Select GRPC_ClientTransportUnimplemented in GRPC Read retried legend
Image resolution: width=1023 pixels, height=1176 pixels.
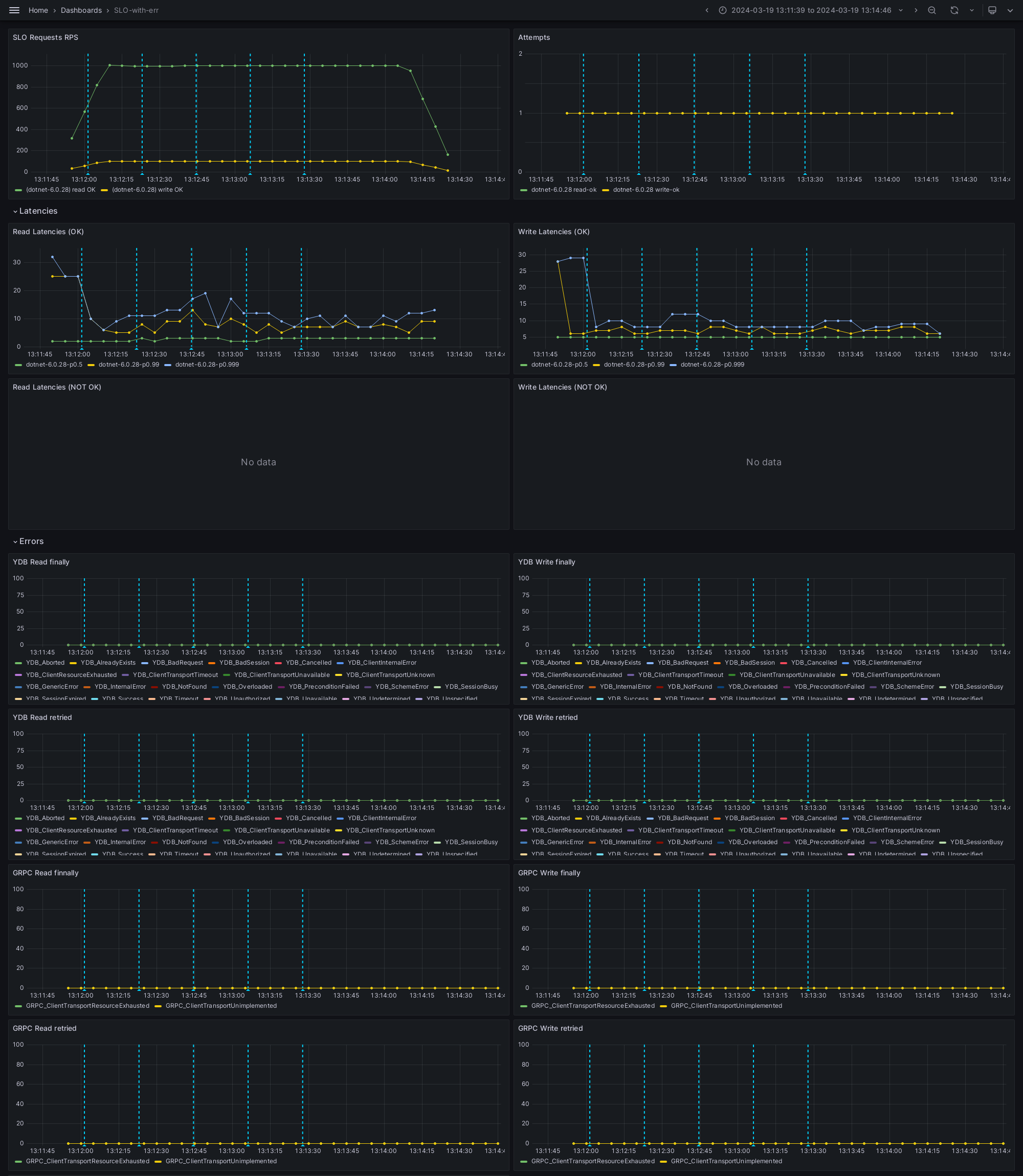[221, 1161]
